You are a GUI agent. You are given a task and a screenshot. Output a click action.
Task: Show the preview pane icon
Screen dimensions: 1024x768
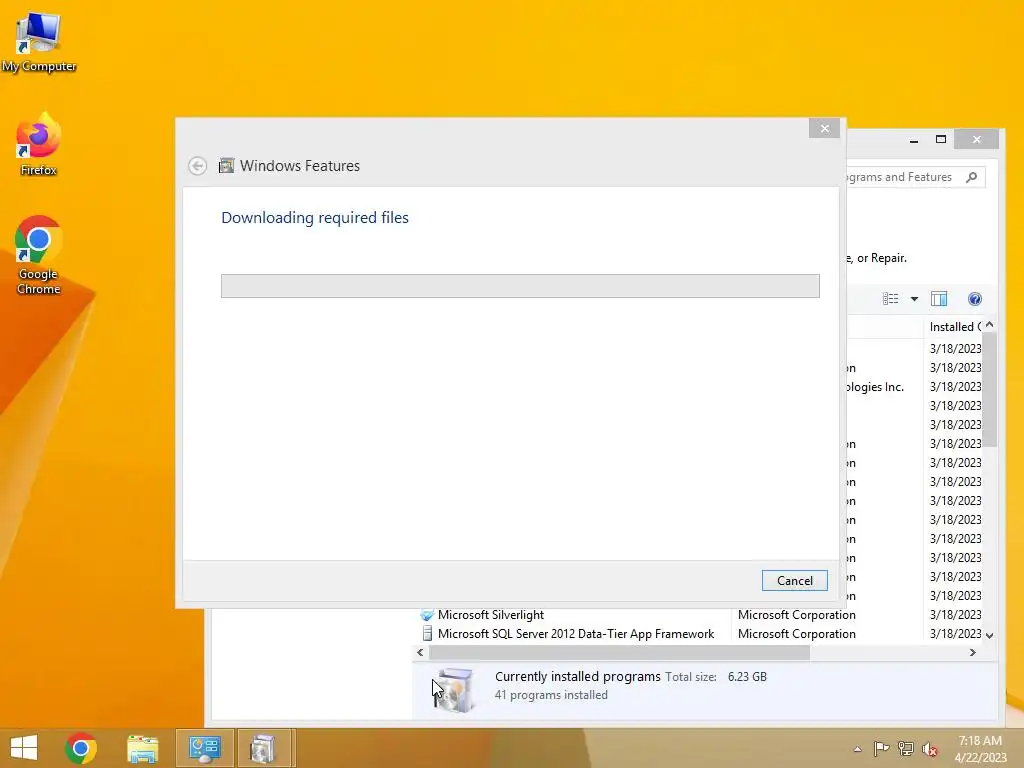coord(939,299)
